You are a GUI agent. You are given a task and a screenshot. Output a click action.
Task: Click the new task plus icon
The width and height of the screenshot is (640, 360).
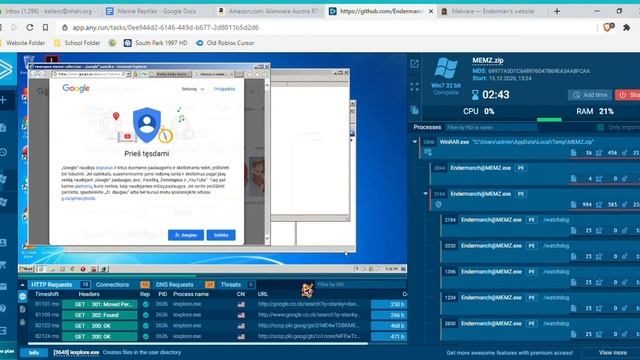click(3, 100)
